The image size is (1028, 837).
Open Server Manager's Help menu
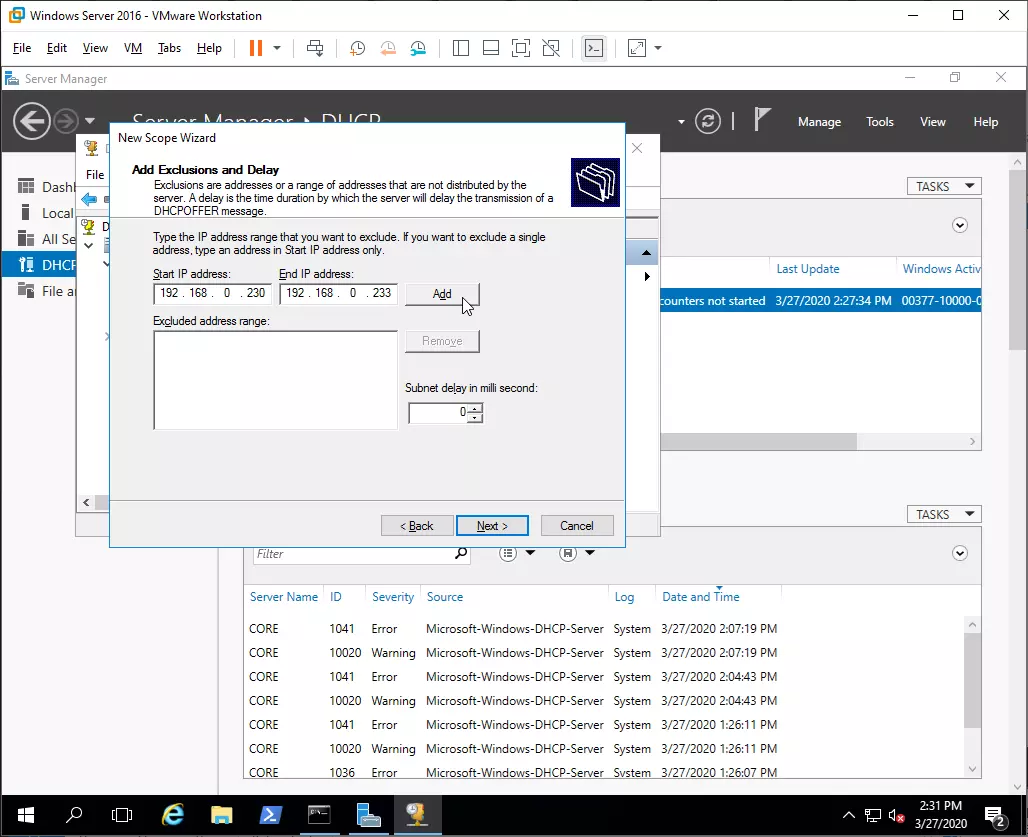point(985,122)
